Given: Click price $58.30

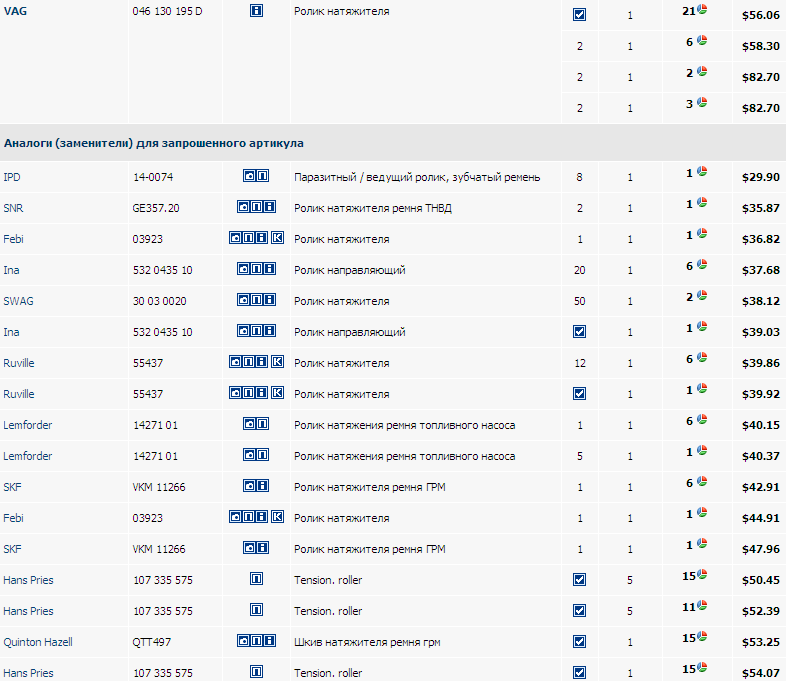Looking at the screenshot, I should (x=760, y=46).
